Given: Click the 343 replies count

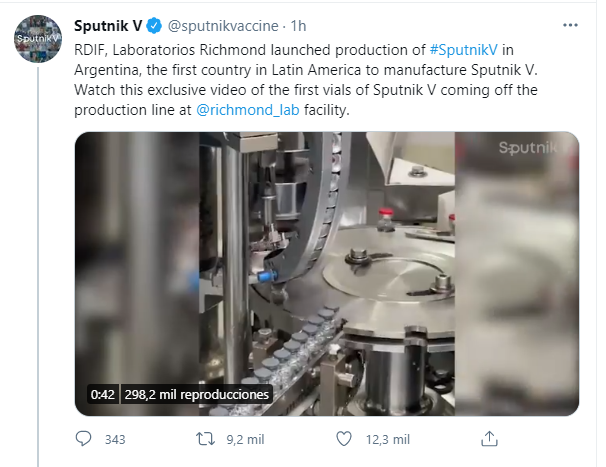Looking at the screenshot, I should coord(114,439).
